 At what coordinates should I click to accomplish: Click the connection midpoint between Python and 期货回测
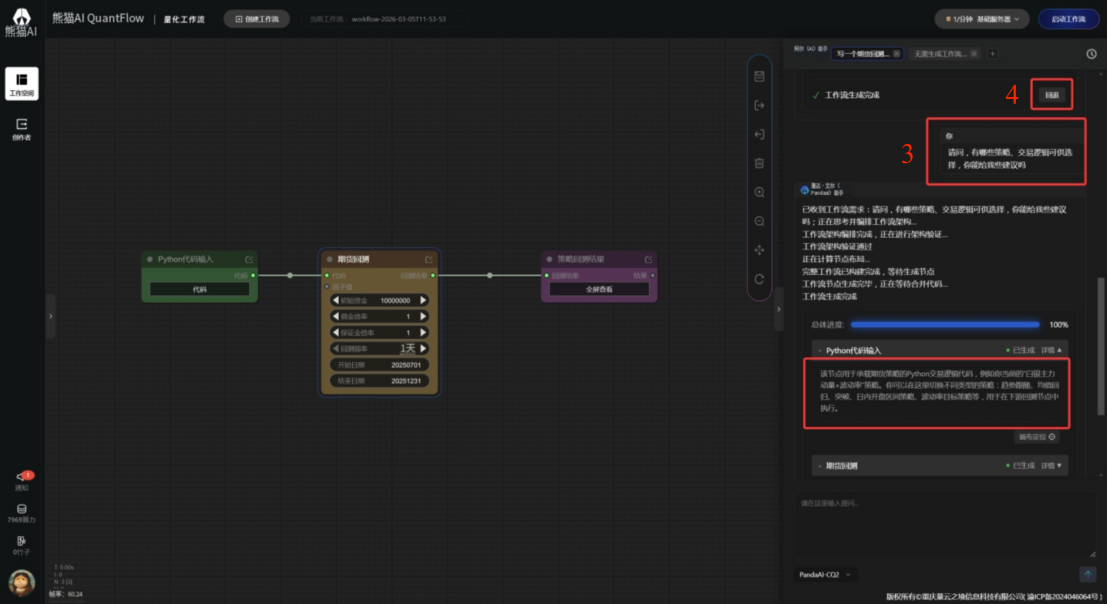(290, 276)
